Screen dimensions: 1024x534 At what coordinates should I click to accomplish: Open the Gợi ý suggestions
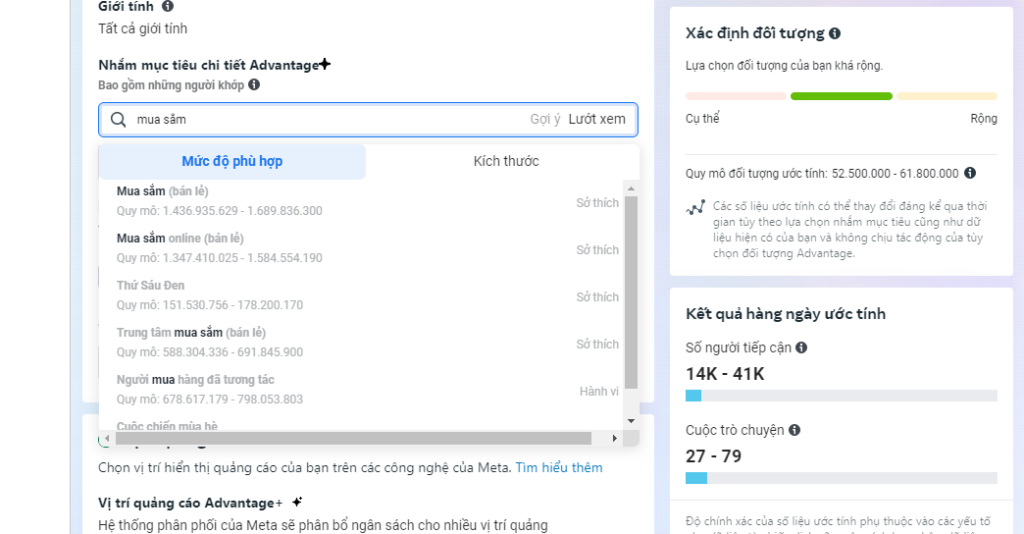click(x=545, y=119)
